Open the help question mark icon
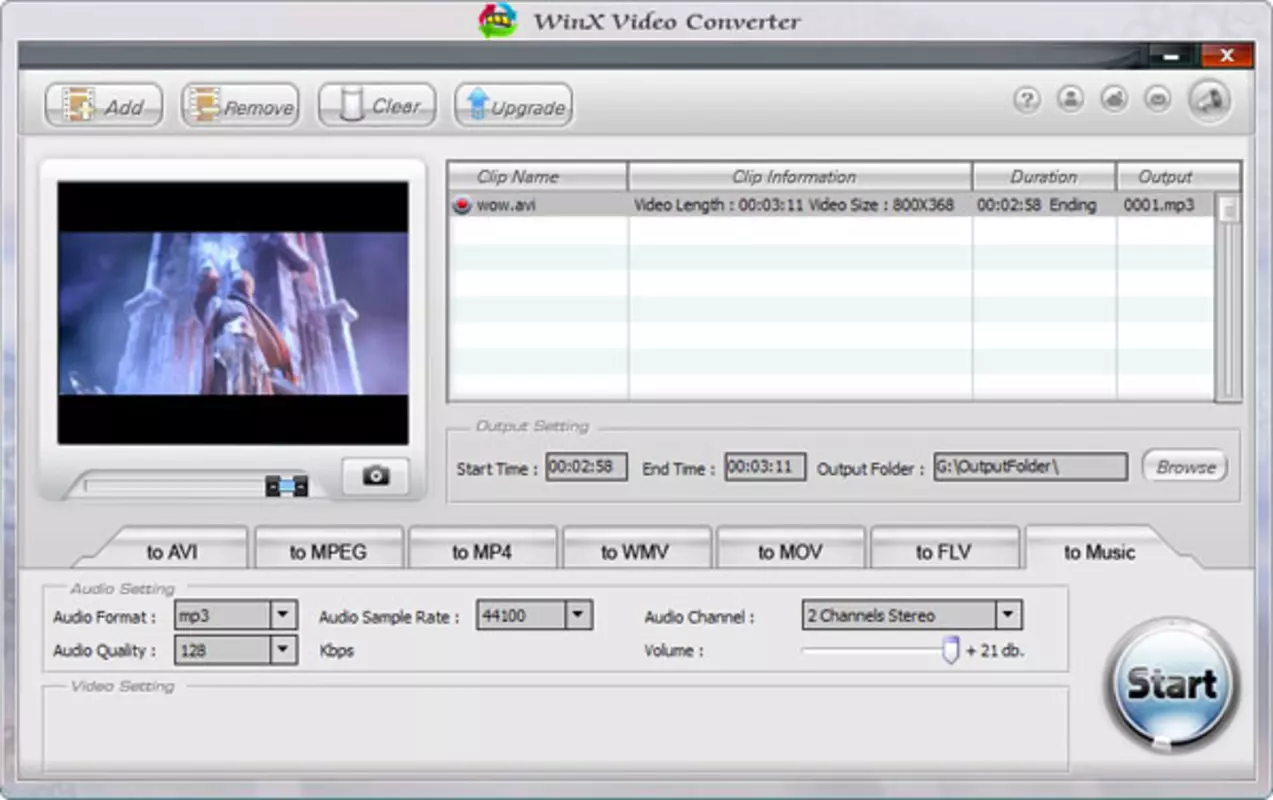This screenshot has width=1273, height=800. 1027,99
